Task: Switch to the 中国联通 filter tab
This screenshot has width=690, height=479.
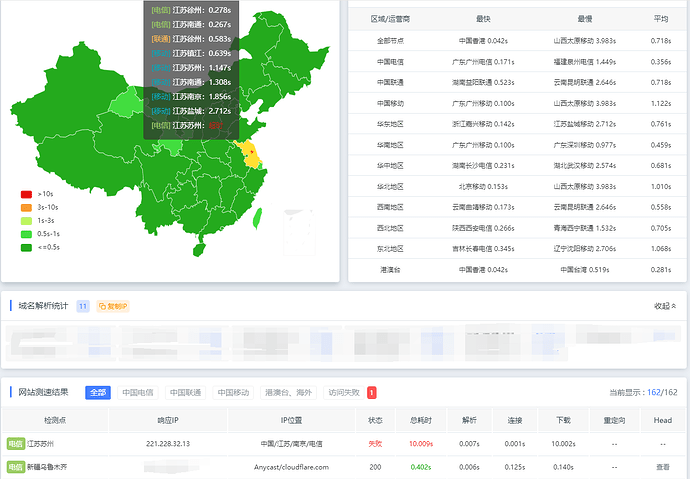Action: click(185, 392)
